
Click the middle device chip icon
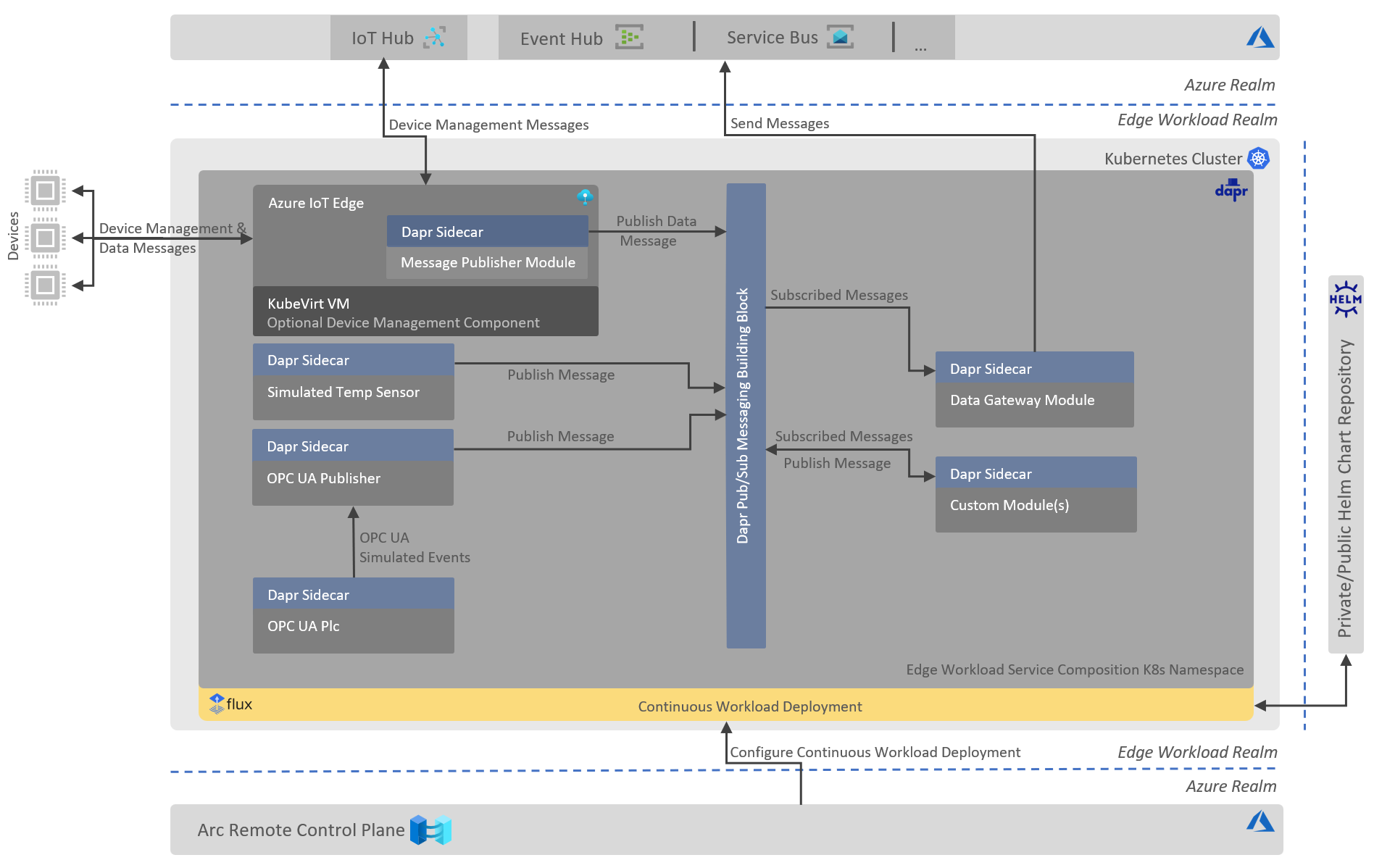[x=45, y=238]
